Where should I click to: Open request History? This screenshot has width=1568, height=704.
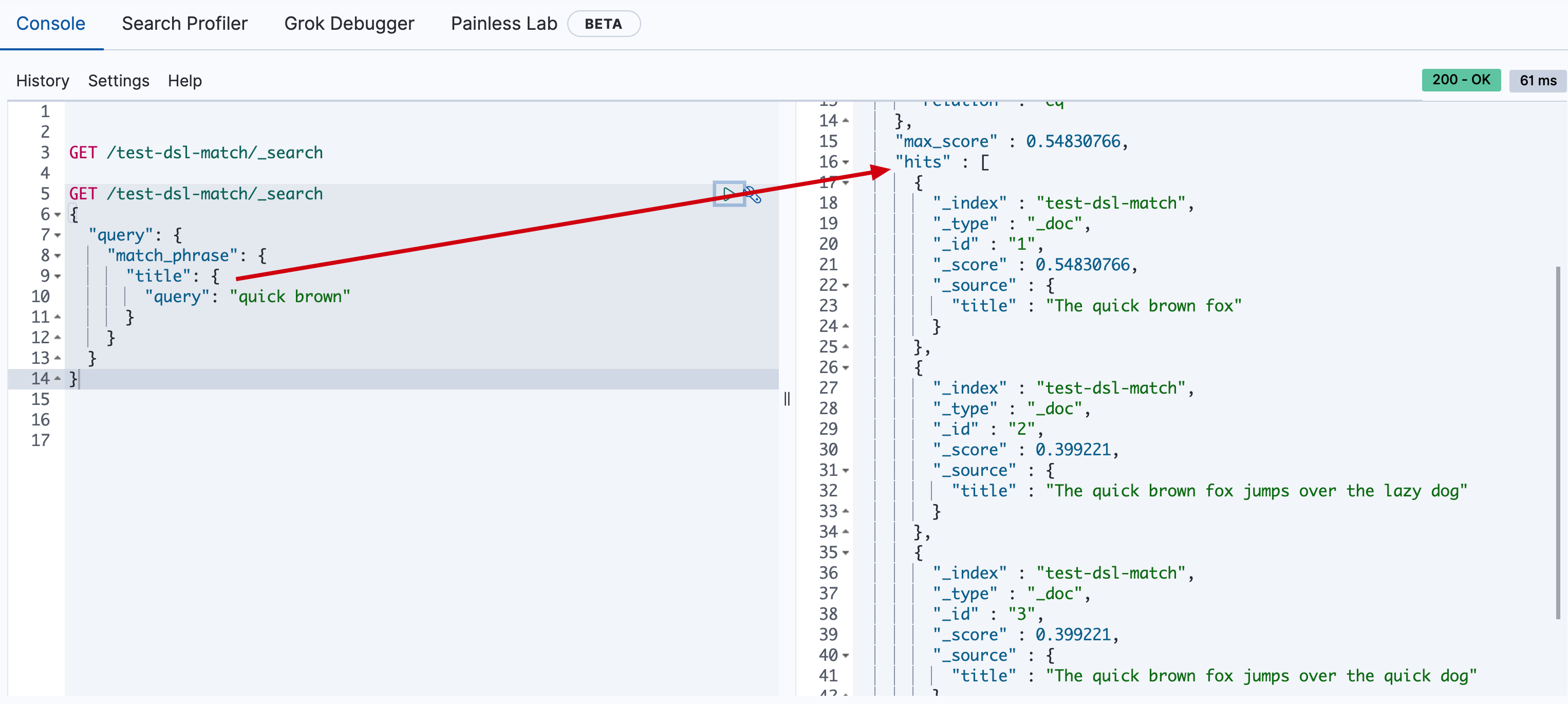pyautogui.click(x=43, y=81)
